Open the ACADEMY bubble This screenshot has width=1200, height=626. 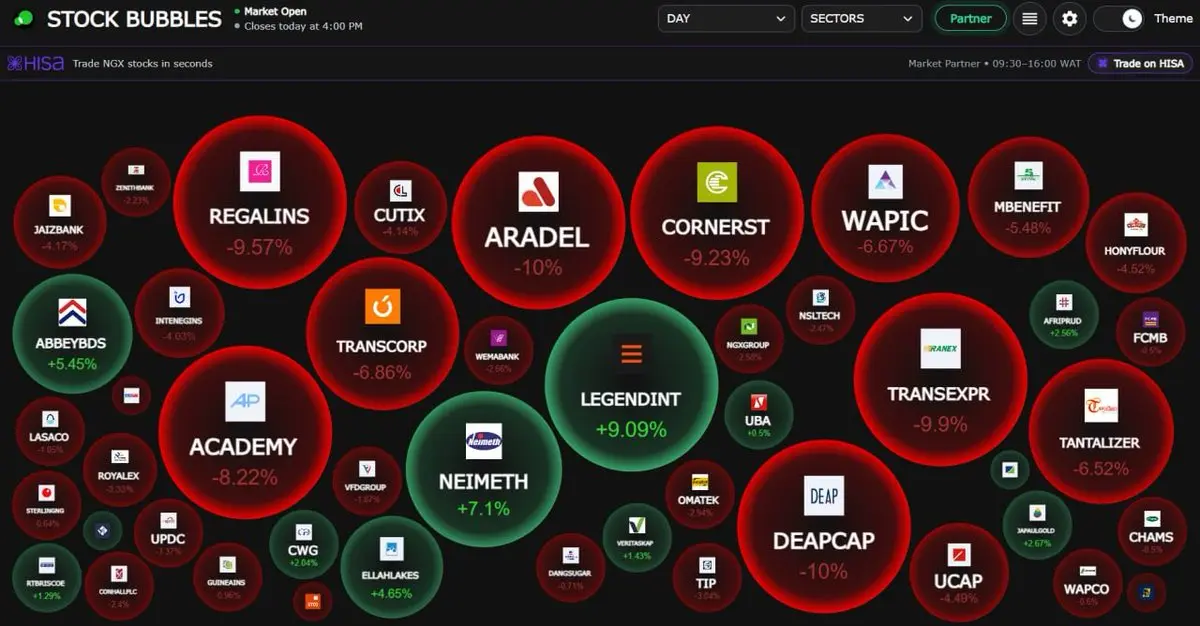tap(244, 431)
